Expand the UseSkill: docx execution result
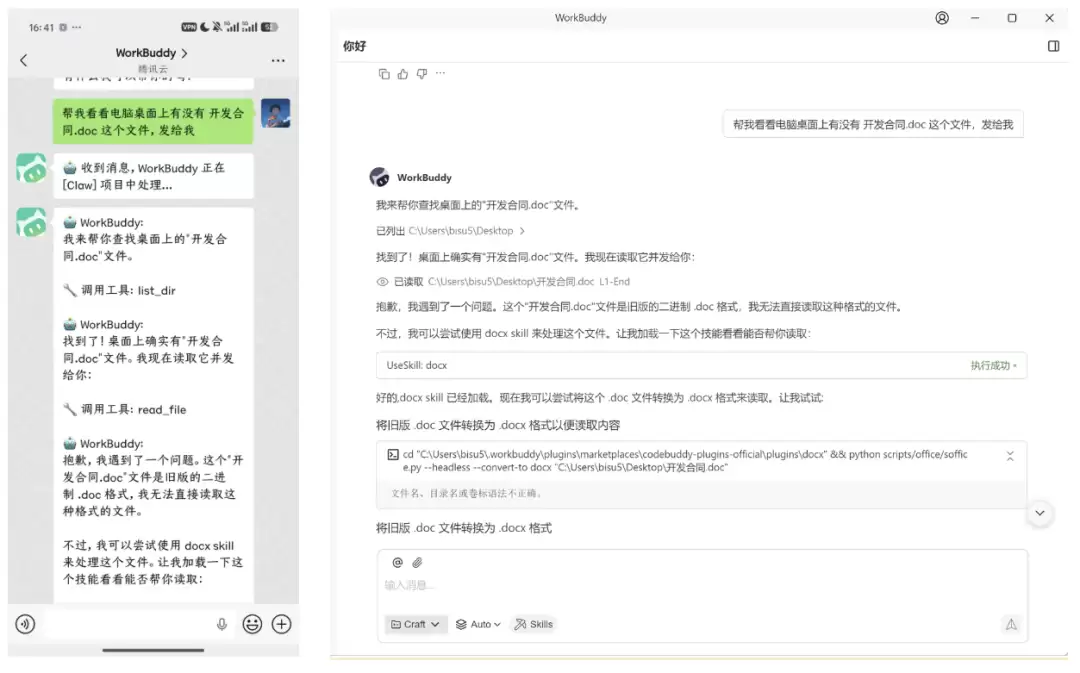This screenshot has height=673, width=1080. [x=993, y=366]
